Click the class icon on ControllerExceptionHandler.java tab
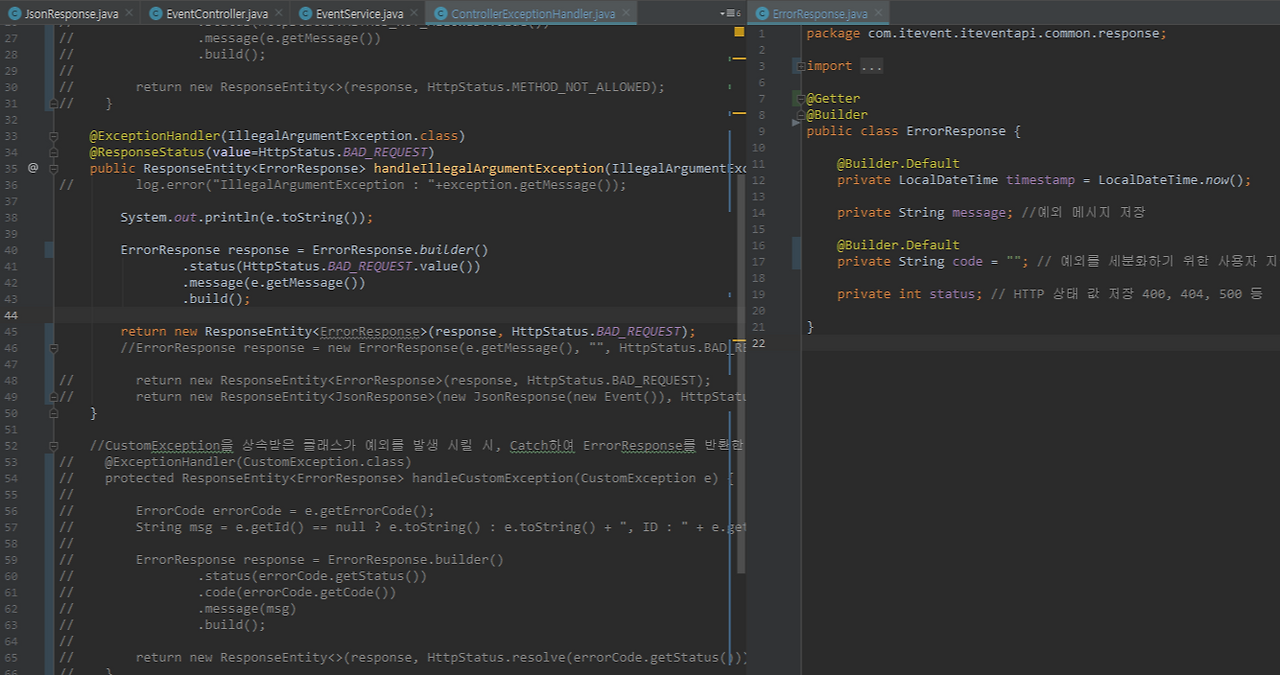Image resolution: width=1280 pixels, height=675 pixels. (x=443, y=14)
